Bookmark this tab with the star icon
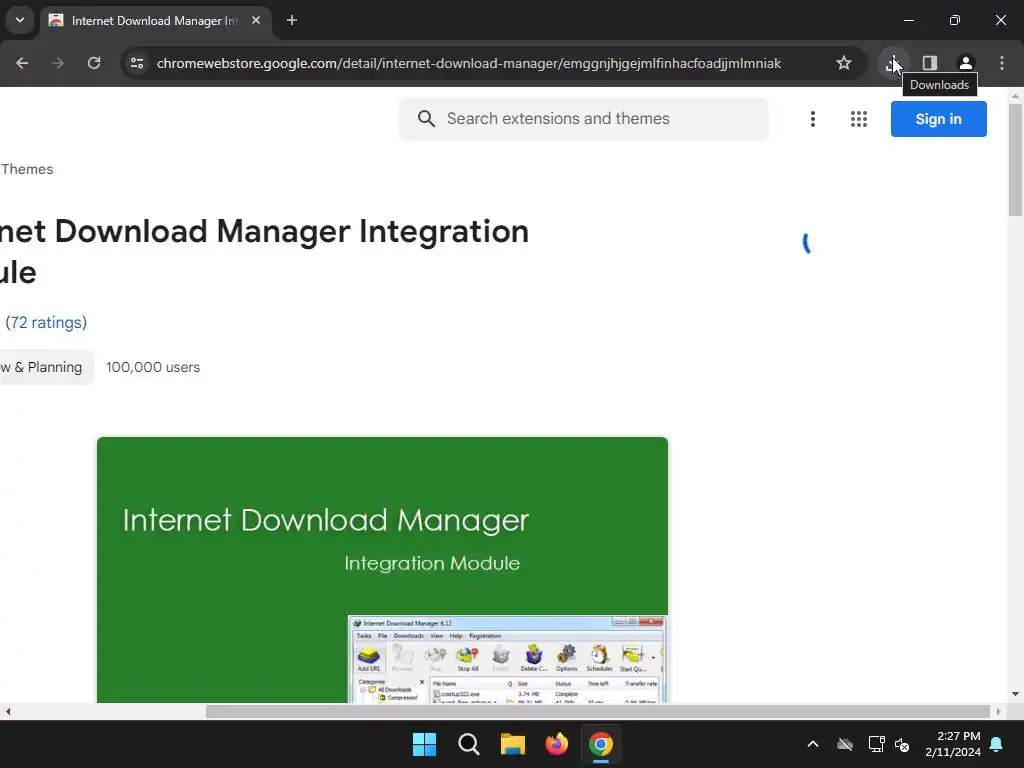The width and height of the screenshot is (1024, 768). point(844,63)
